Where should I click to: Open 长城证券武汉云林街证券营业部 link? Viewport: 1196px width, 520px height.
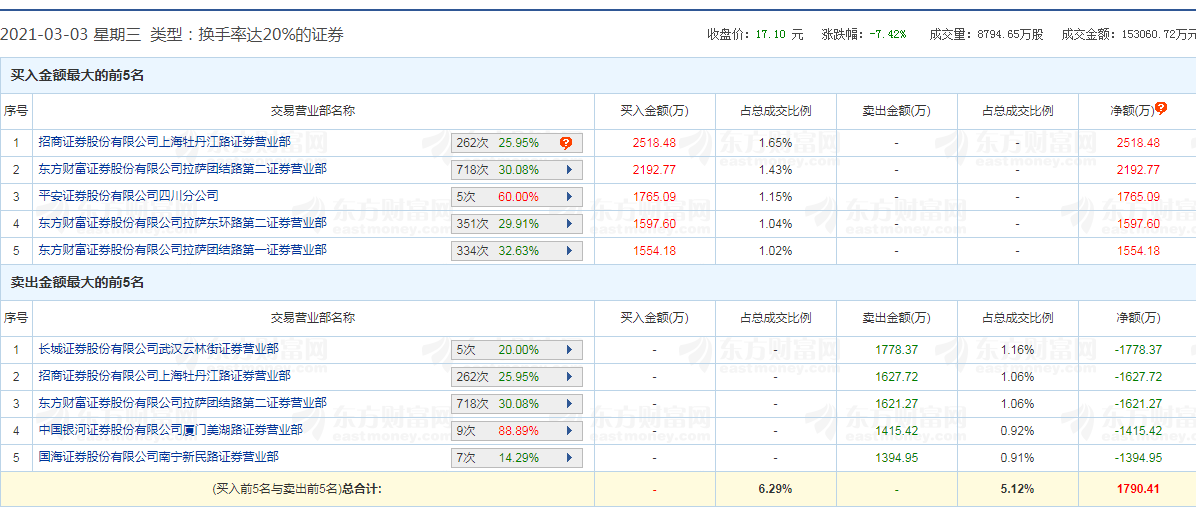tap(158, 349)
